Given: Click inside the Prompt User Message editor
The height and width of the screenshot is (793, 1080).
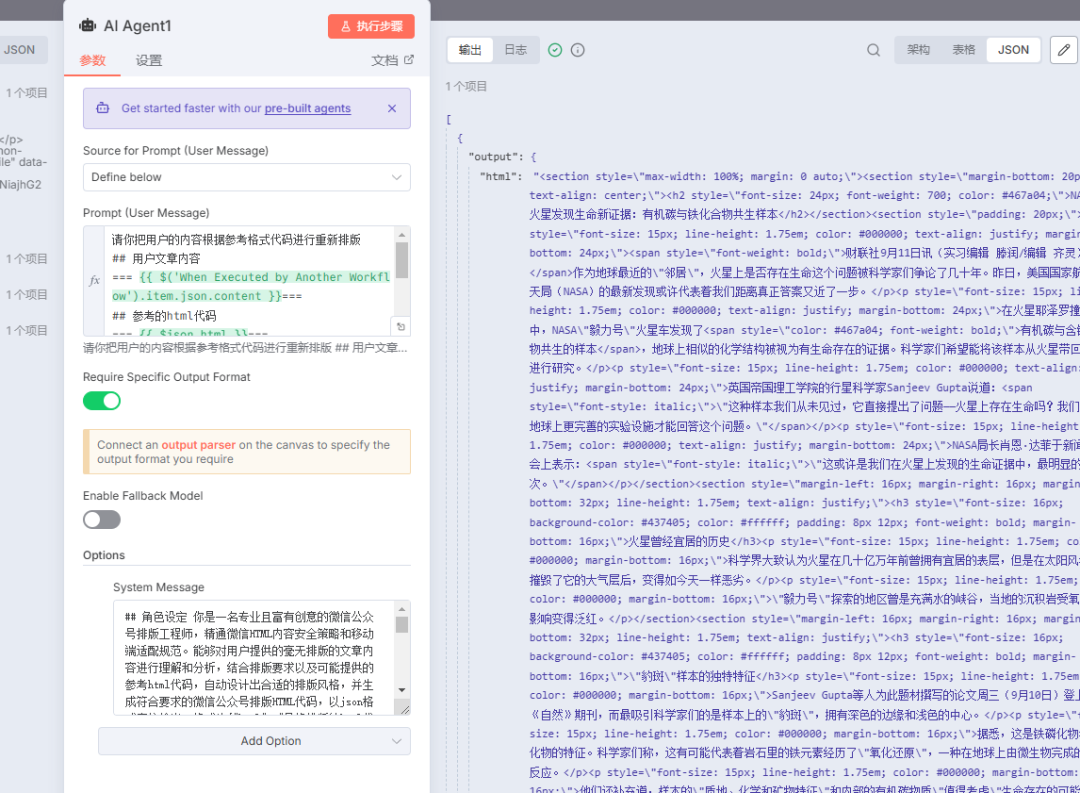Looking at the screenshot, I should [247, 280].
